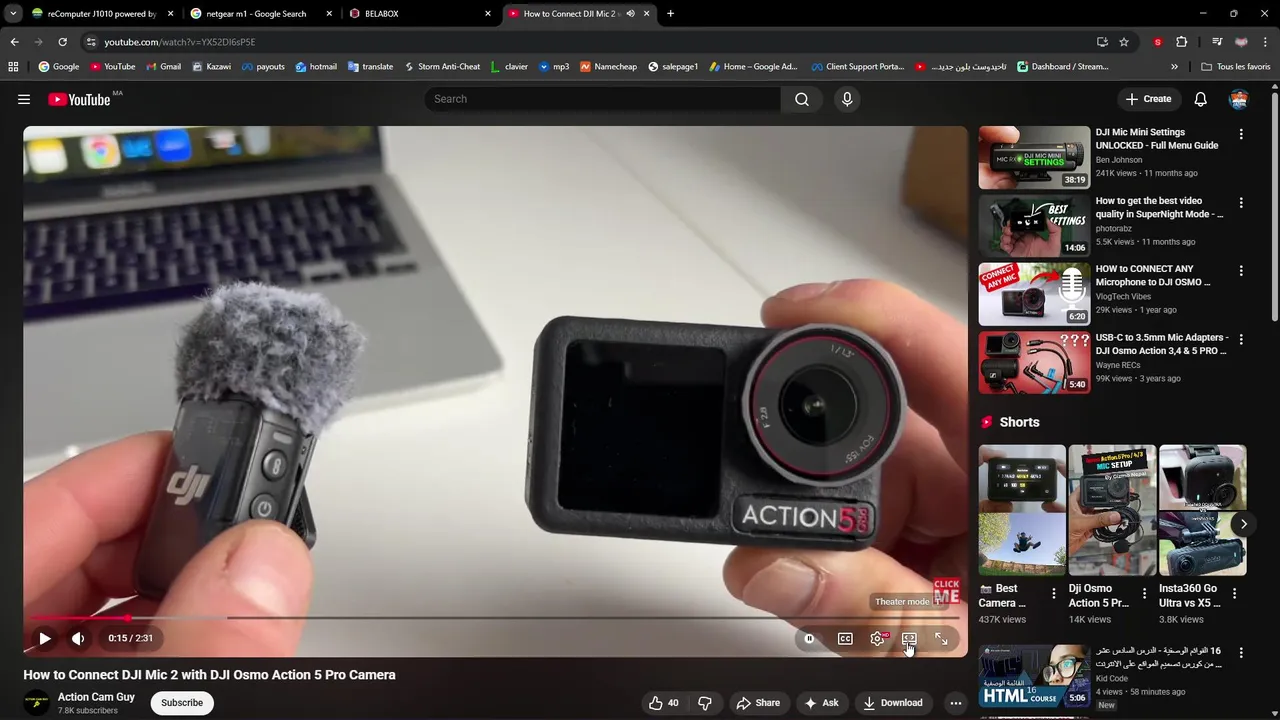The image size is (1280, 720).
Task: Open the media controls icon in toolbar
Action: [x=1217, y=42]
